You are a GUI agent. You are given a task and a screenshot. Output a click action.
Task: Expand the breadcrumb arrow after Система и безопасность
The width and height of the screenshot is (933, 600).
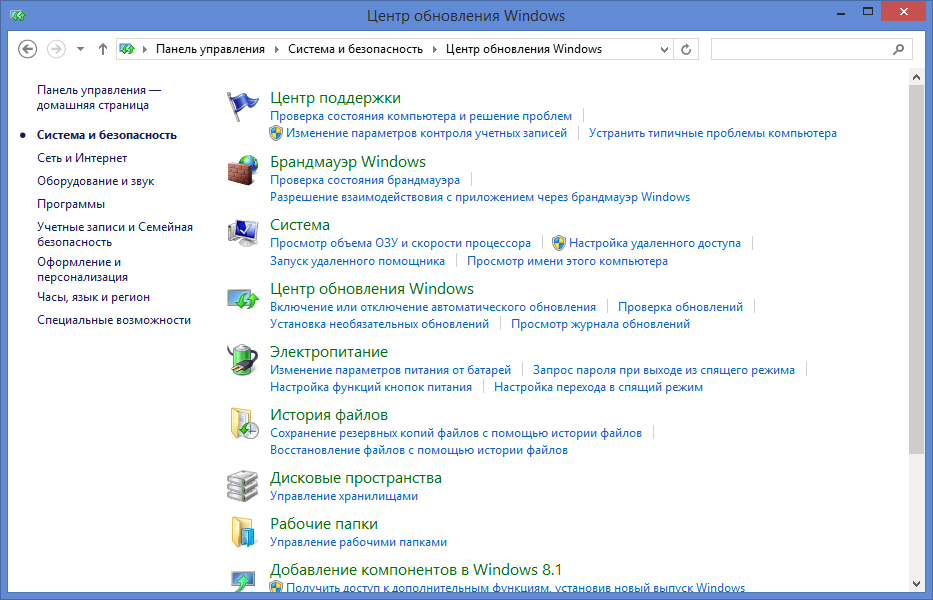(x=434, y=49)
